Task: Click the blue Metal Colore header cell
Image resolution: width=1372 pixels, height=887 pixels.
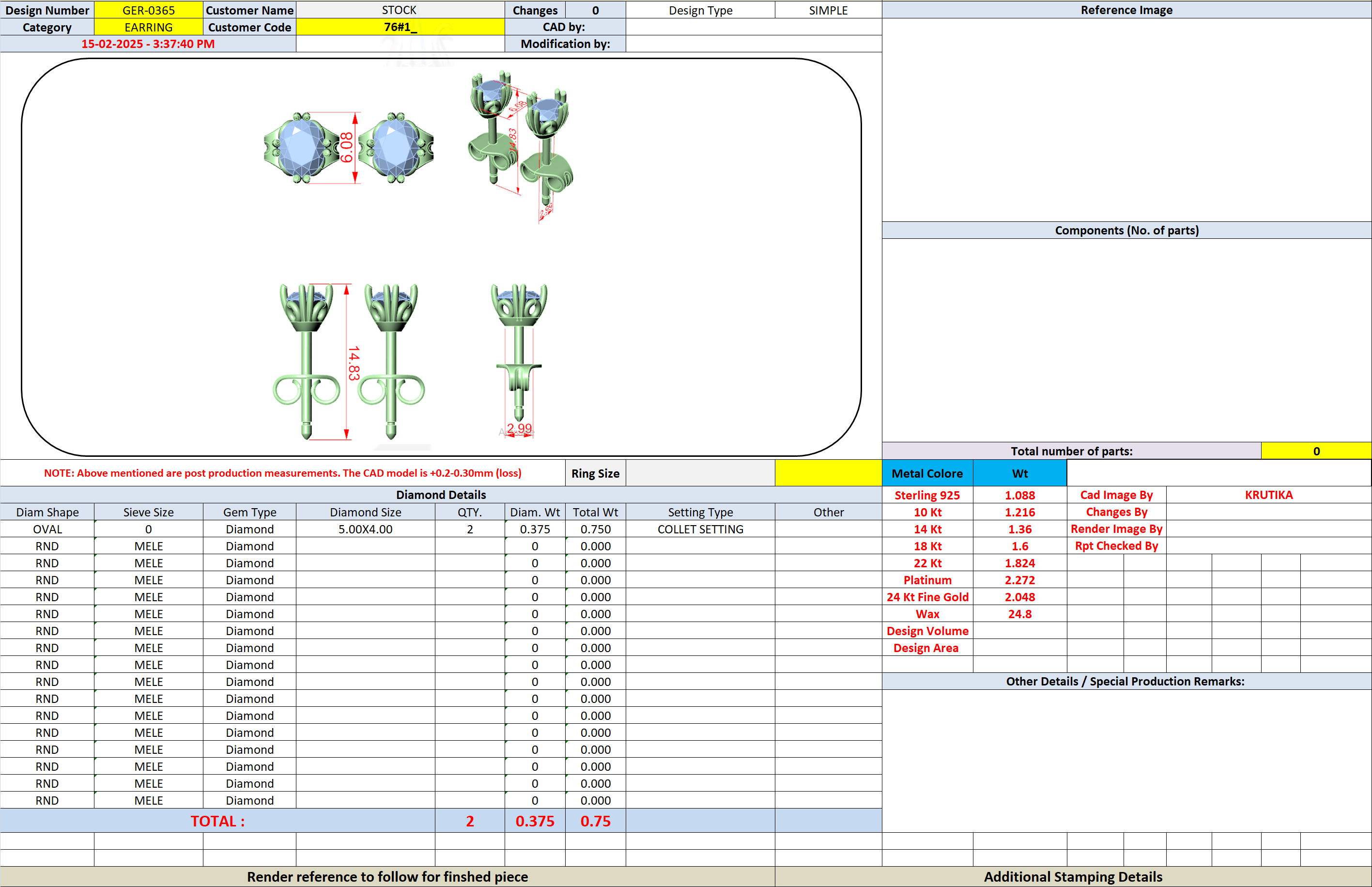Action: point(927,473)
